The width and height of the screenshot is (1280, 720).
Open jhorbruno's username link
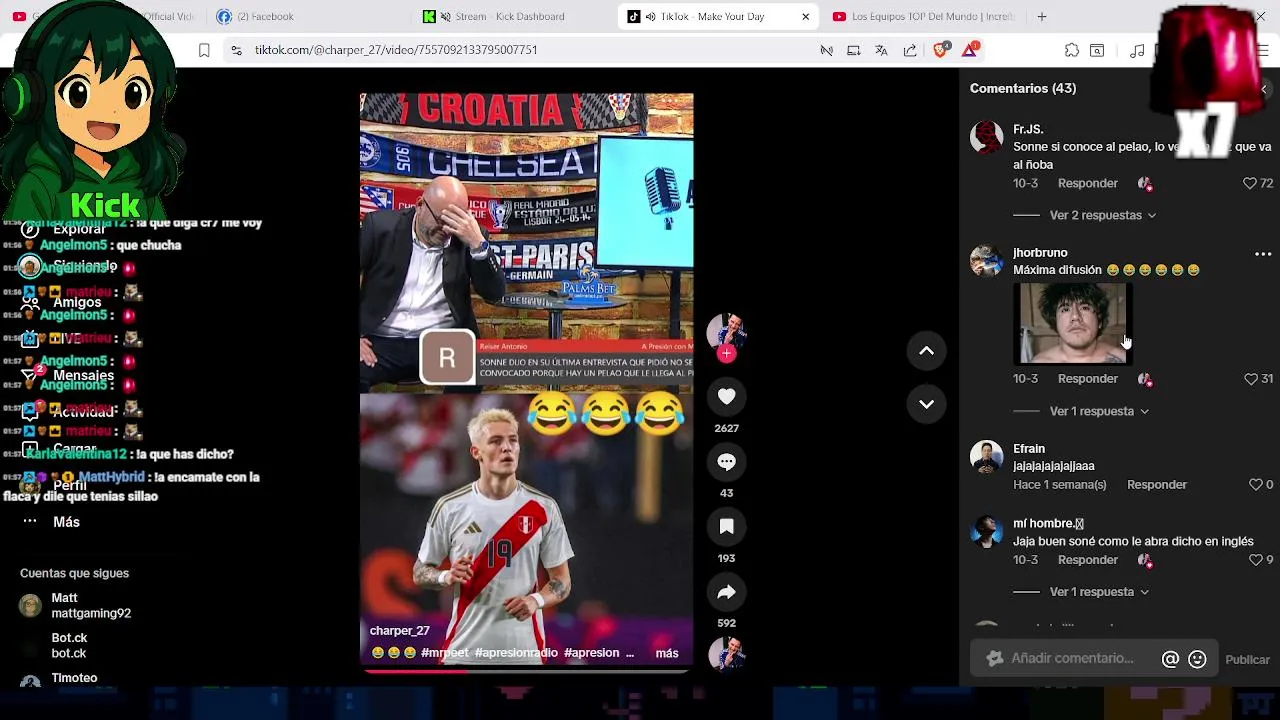1040,253
